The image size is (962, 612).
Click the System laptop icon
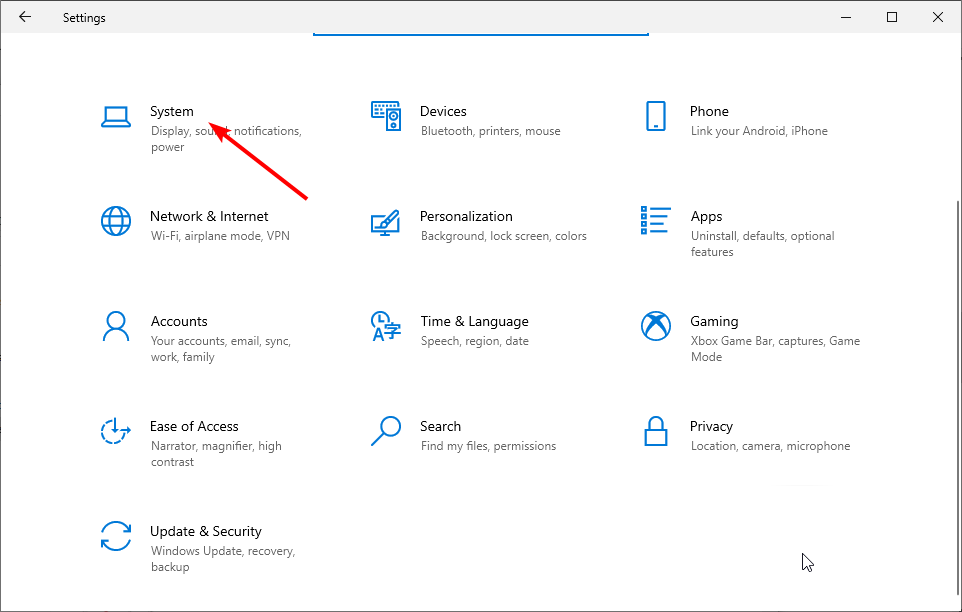[x=116, y=117]
